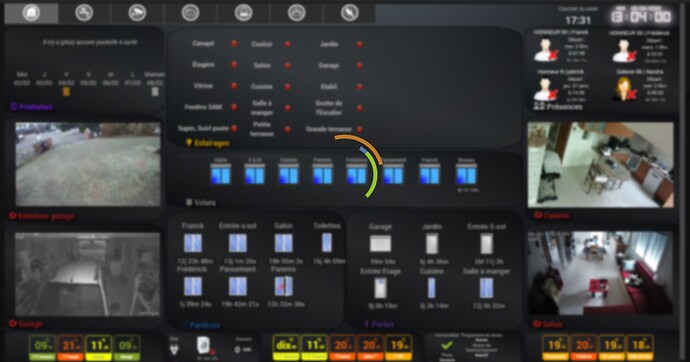The height and width of the screenshot is (362, 690).
Task: Open the Salle à manger door icon
Action: click(x=486, y=288)
